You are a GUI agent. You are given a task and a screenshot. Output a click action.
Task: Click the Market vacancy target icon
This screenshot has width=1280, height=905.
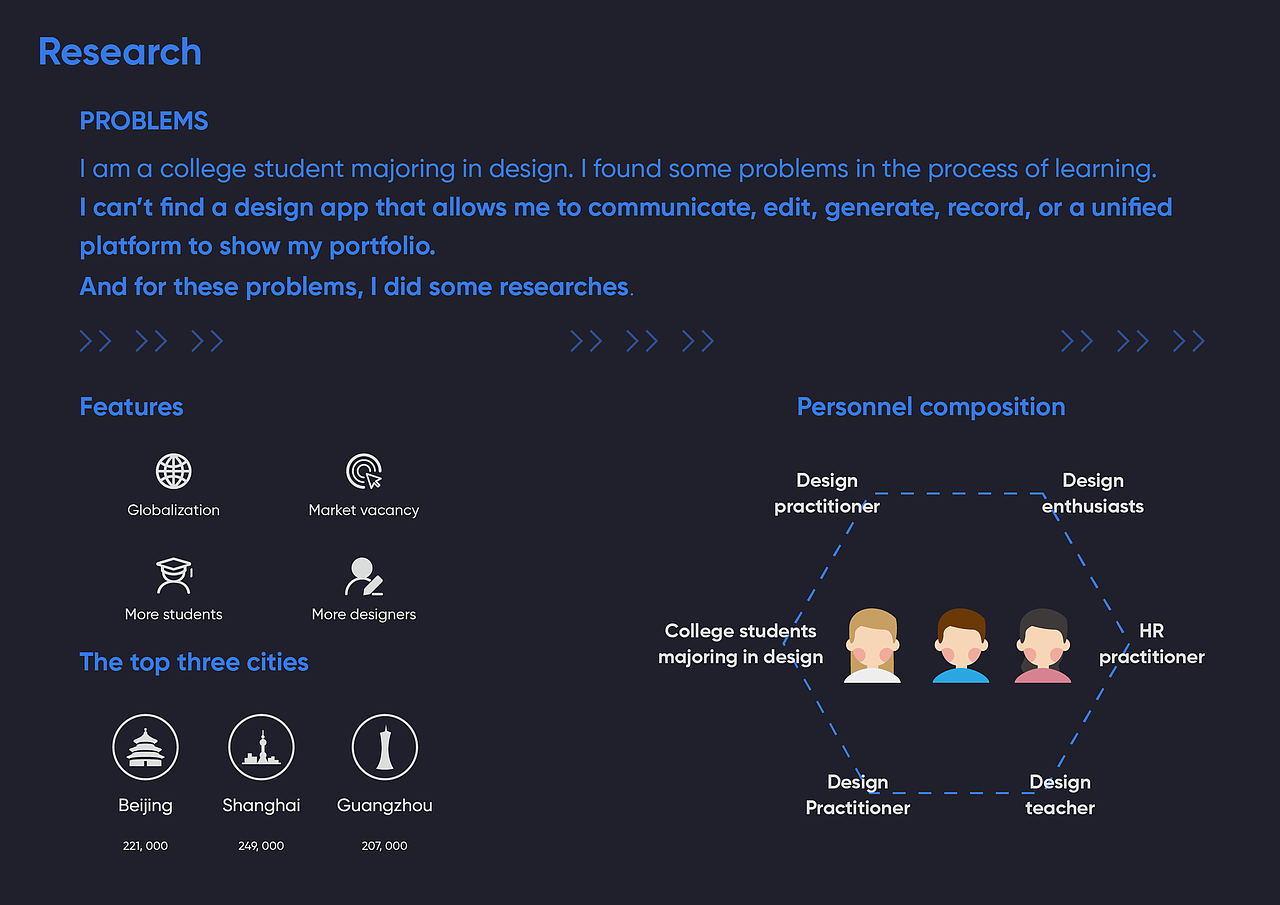pos(364,471)
